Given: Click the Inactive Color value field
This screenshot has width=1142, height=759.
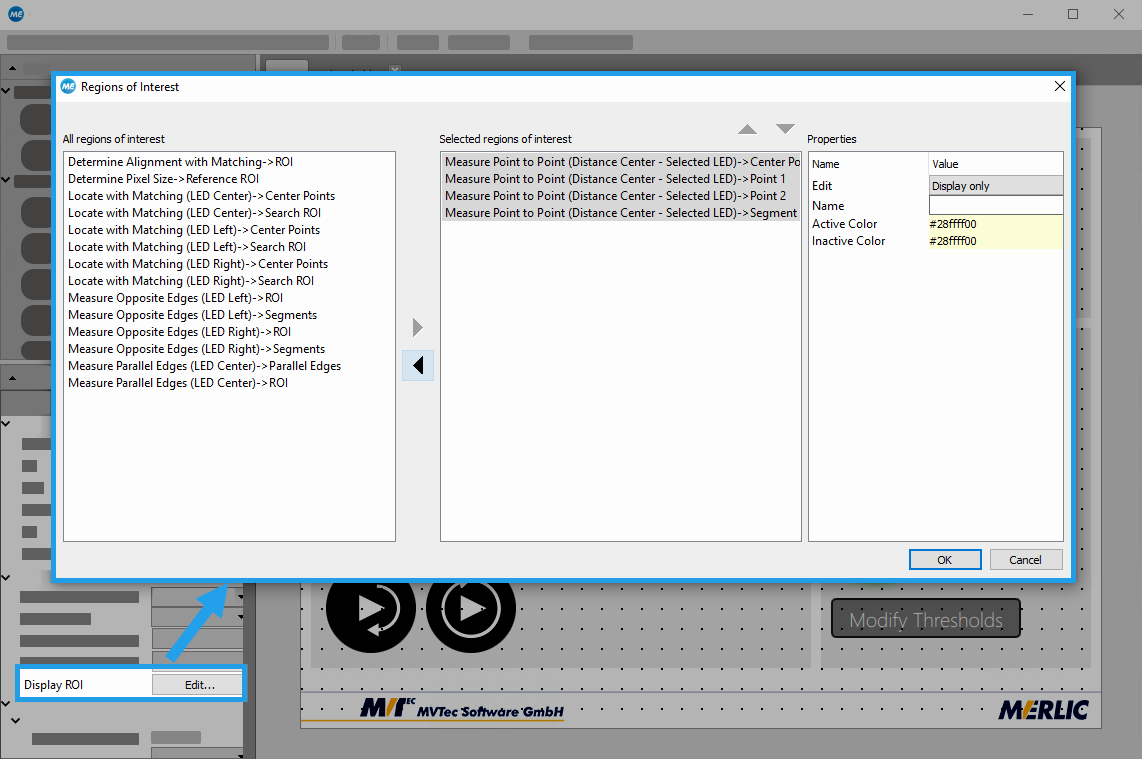Looking at the screenshot, I should point(995,241).
